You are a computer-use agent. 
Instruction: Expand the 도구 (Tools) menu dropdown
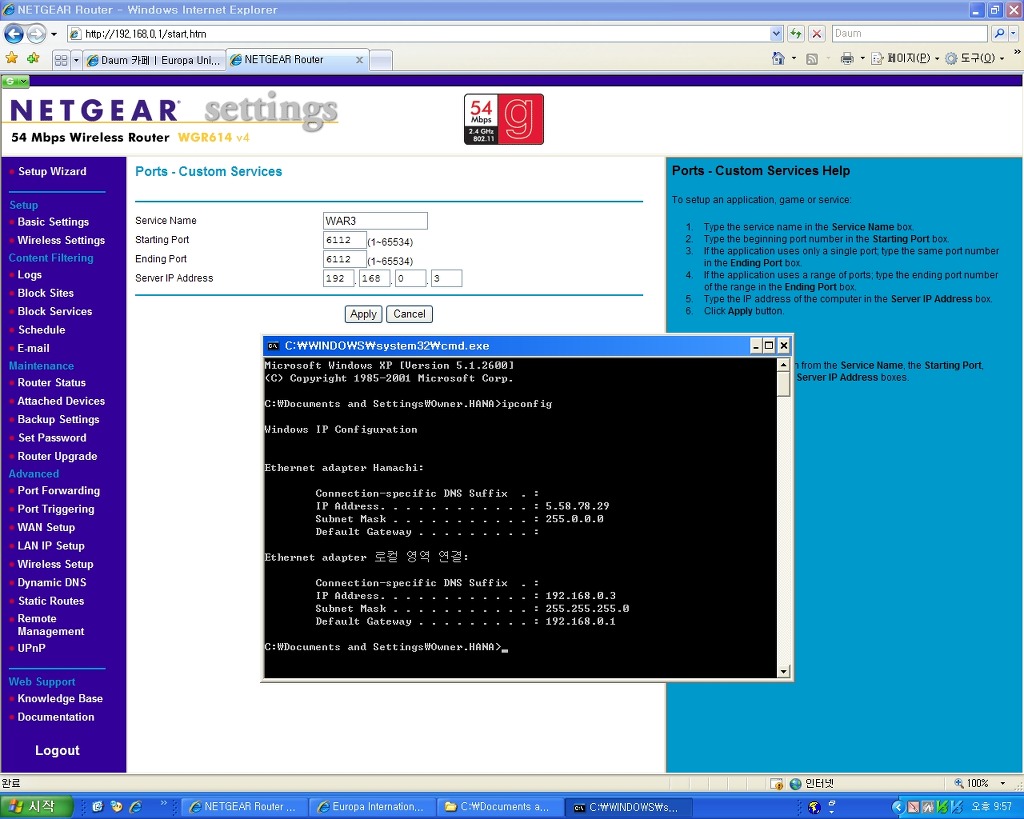point(970,59)
